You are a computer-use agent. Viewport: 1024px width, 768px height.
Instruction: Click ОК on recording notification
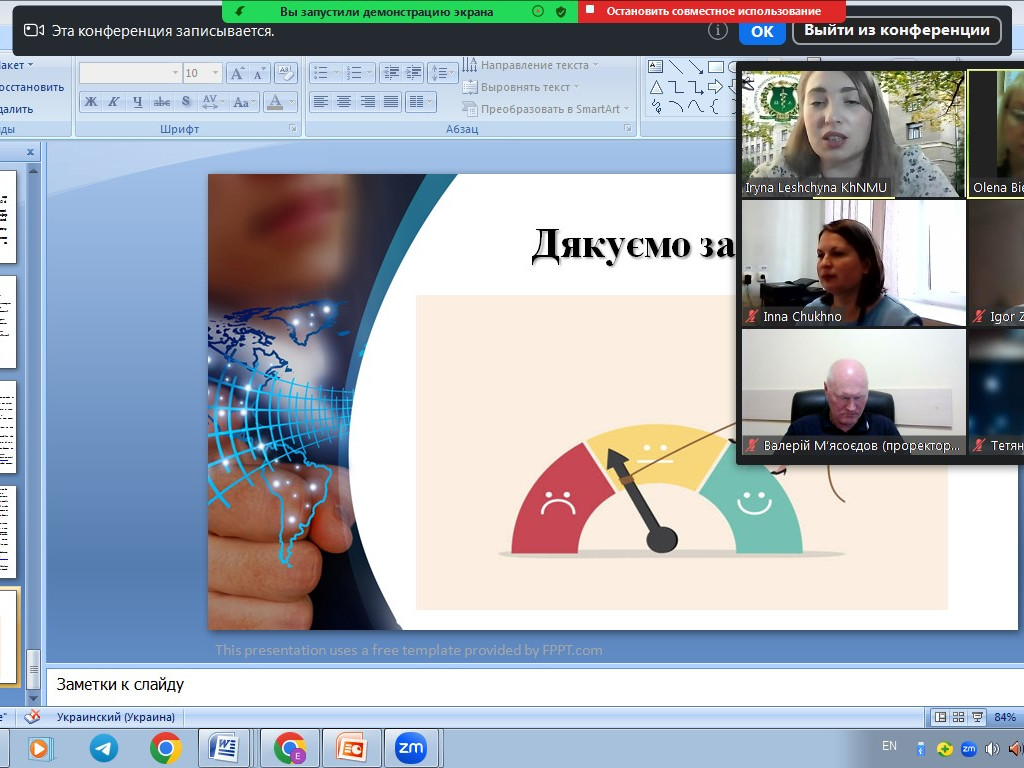[761, 31]
